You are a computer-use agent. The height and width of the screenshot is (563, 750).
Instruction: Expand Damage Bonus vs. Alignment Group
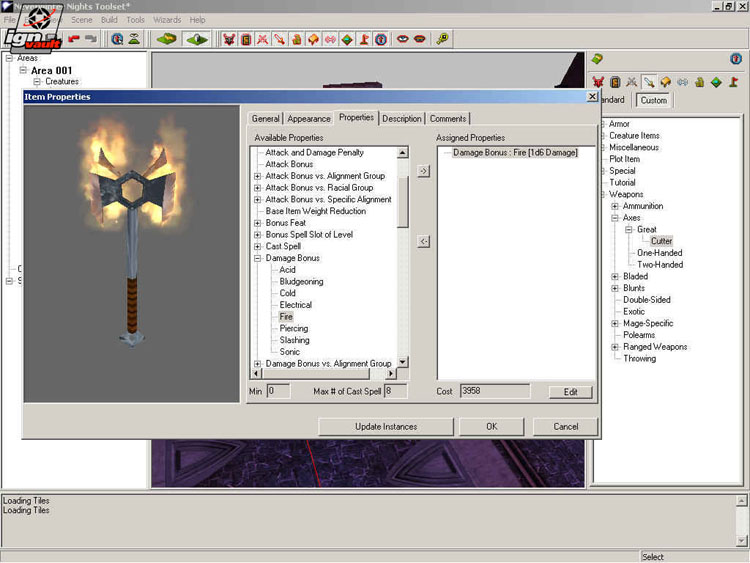tap(257, 364)
